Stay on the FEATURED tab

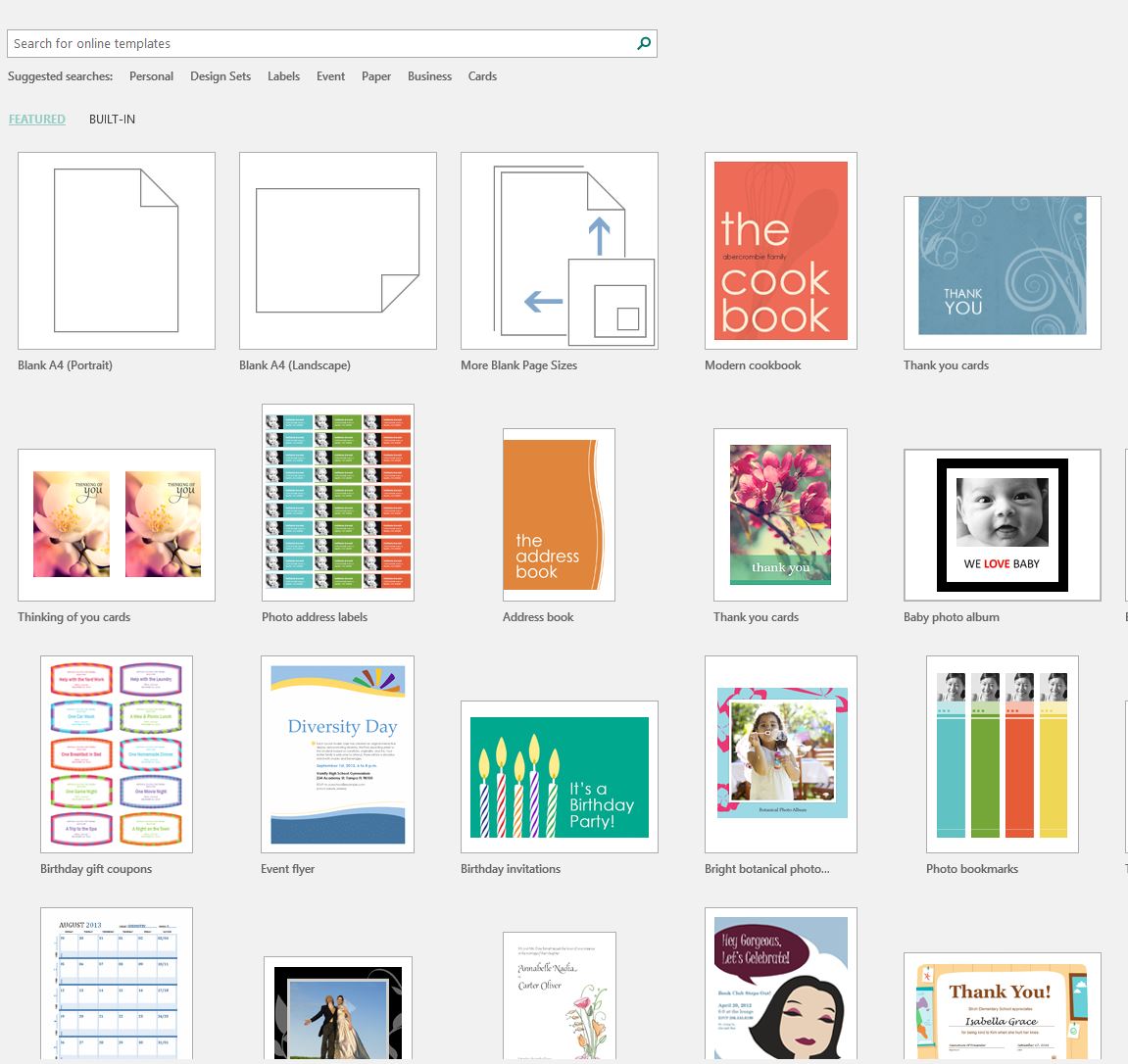coord(36,119)
